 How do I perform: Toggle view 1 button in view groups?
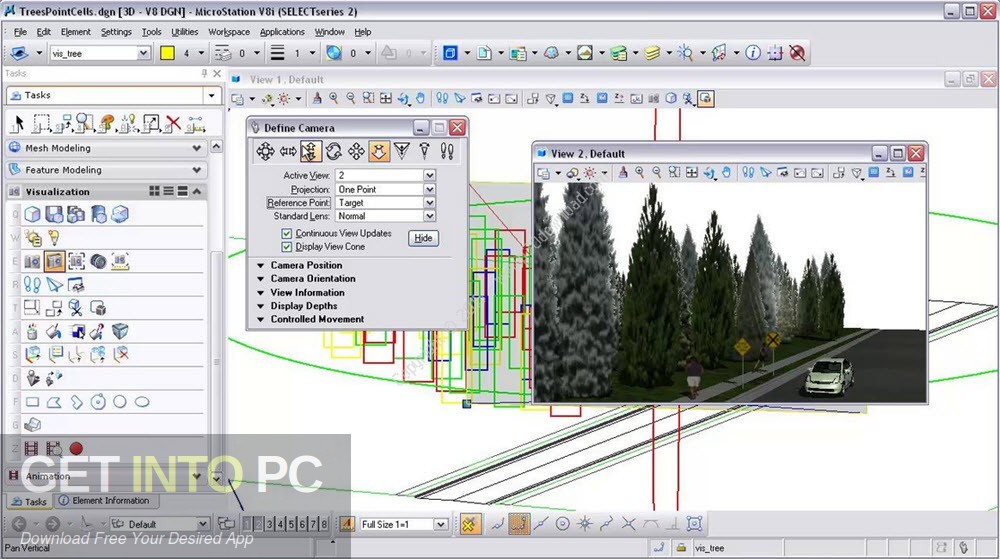pos(247,524)
